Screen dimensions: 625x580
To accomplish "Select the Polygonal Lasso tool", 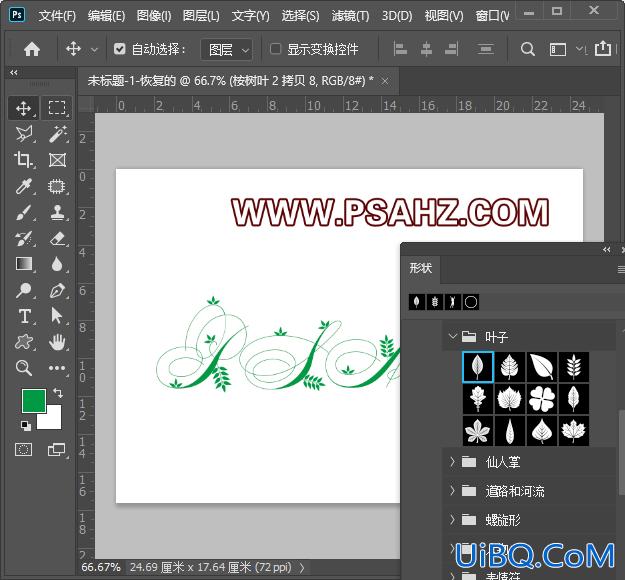I will pos(24,134).
